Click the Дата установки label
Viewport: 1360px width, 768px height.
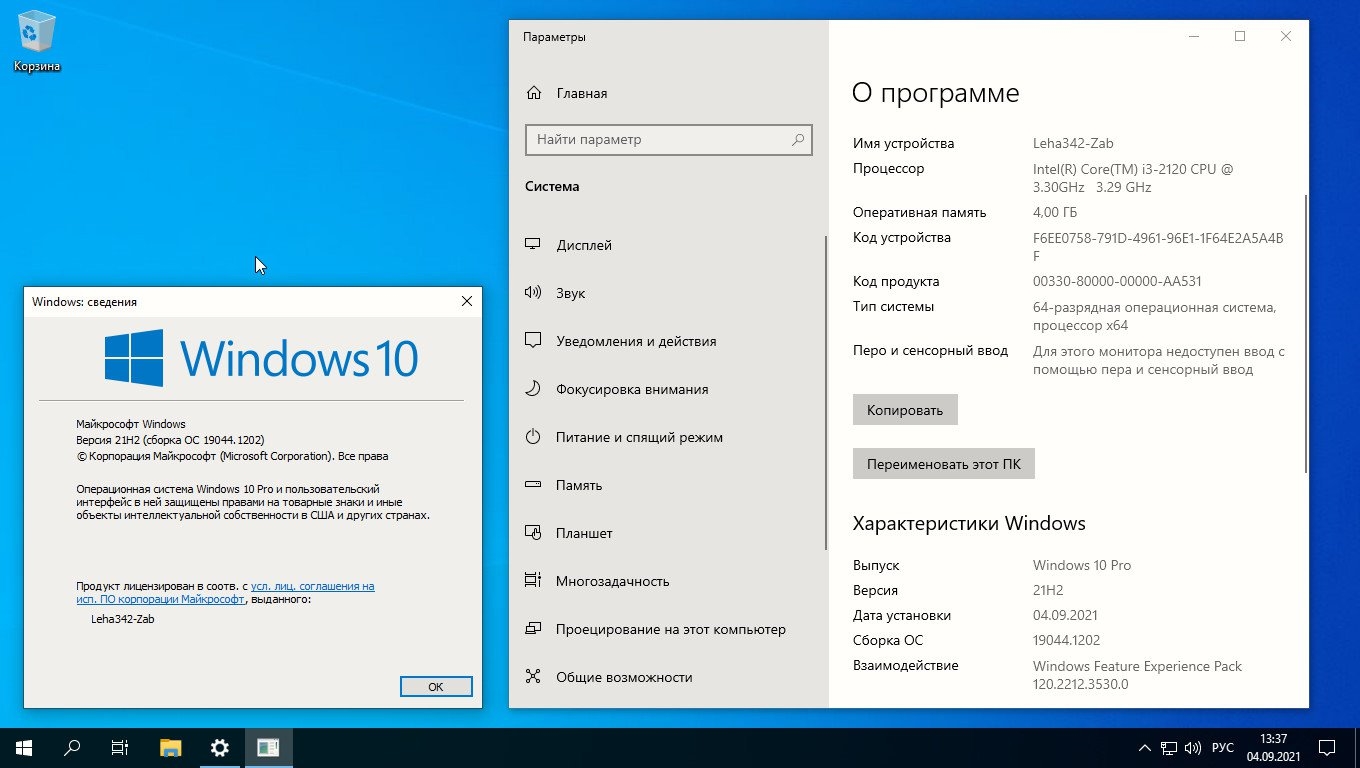[902, 615]
